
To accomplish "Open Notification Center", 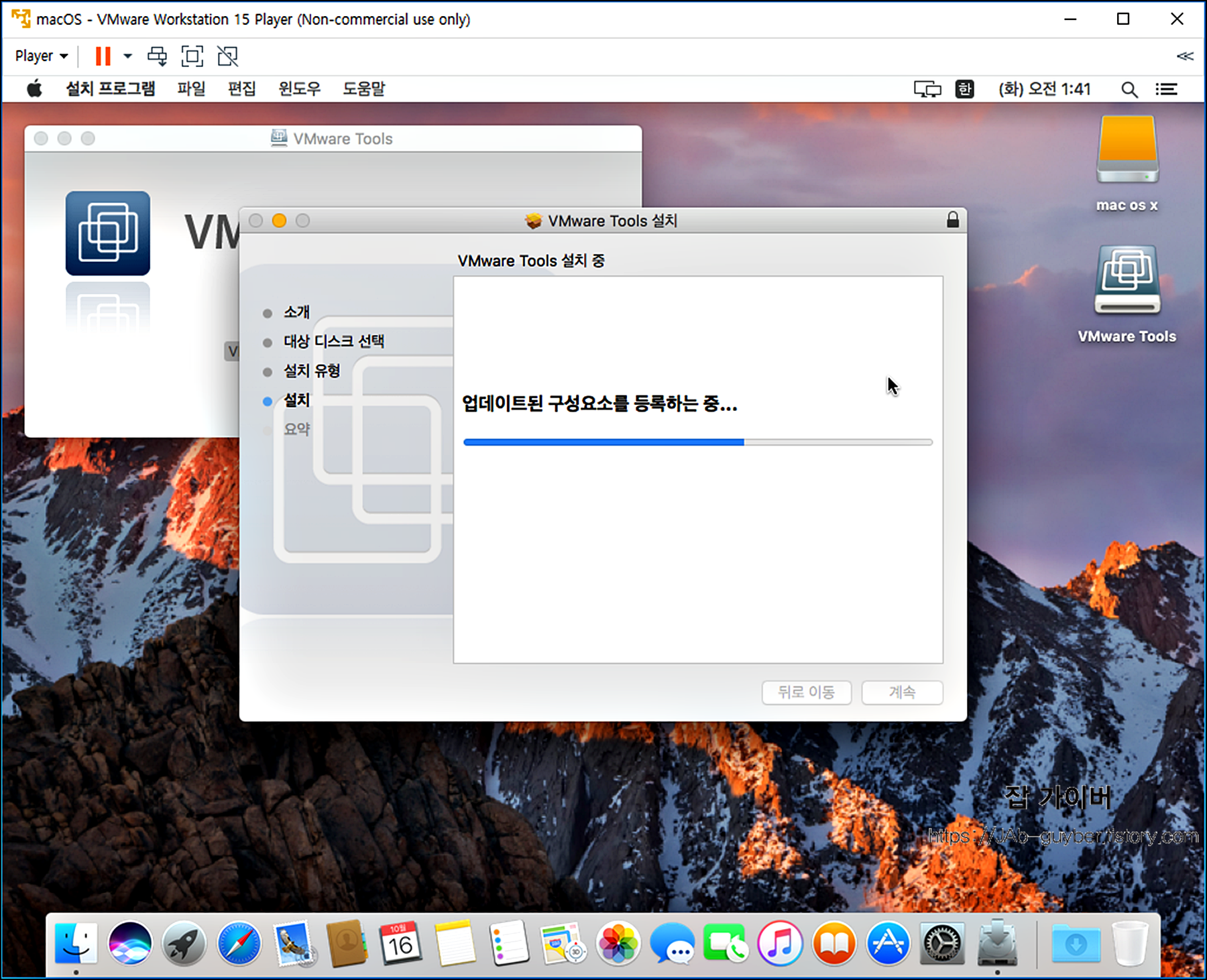I will (x=1166, y=89).
